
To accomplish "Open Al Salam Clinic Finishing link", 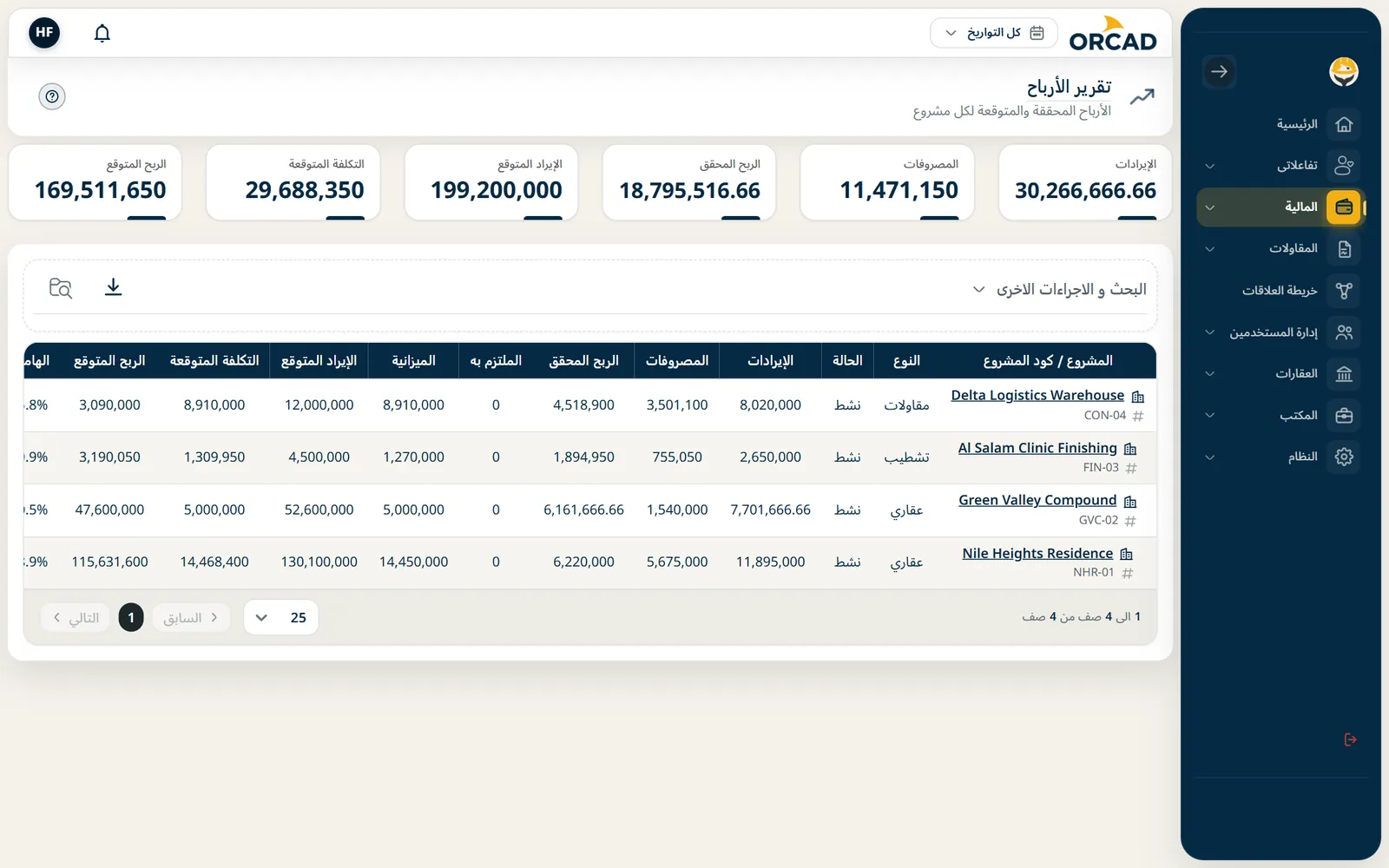I will pos(1037,448).
